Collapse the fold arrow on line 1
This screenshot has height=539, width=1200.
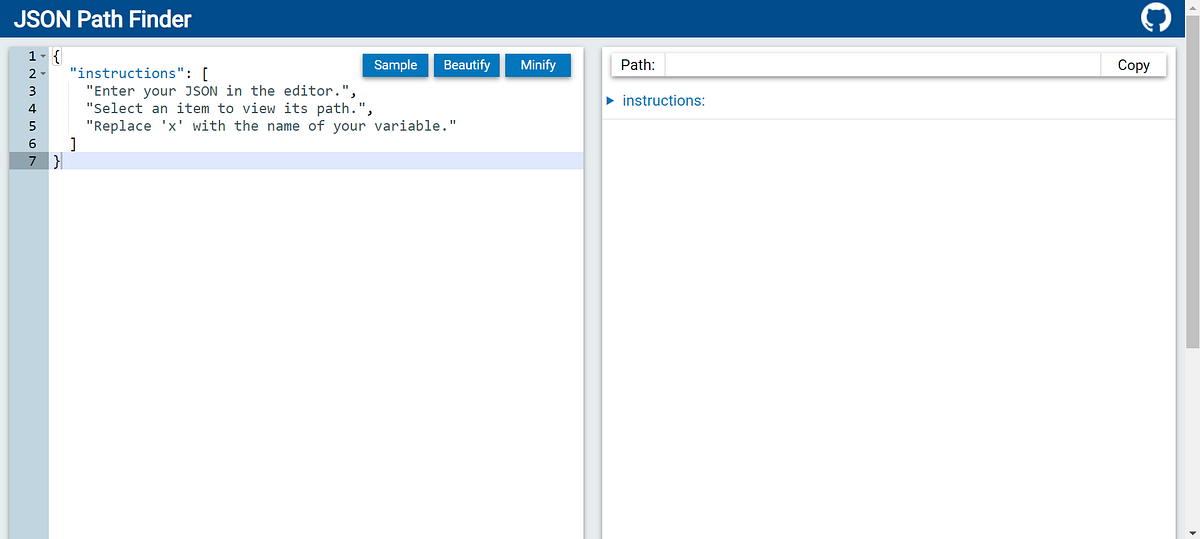(x=43, y=57)
